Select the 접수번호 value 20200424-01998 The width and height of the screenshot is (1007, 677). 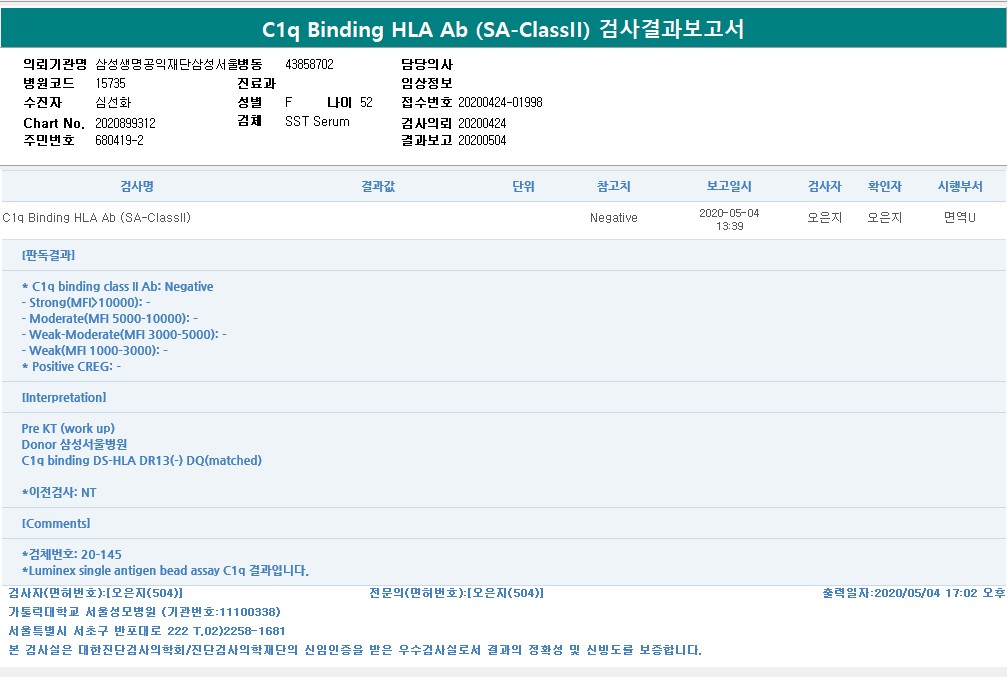(500, 103)
